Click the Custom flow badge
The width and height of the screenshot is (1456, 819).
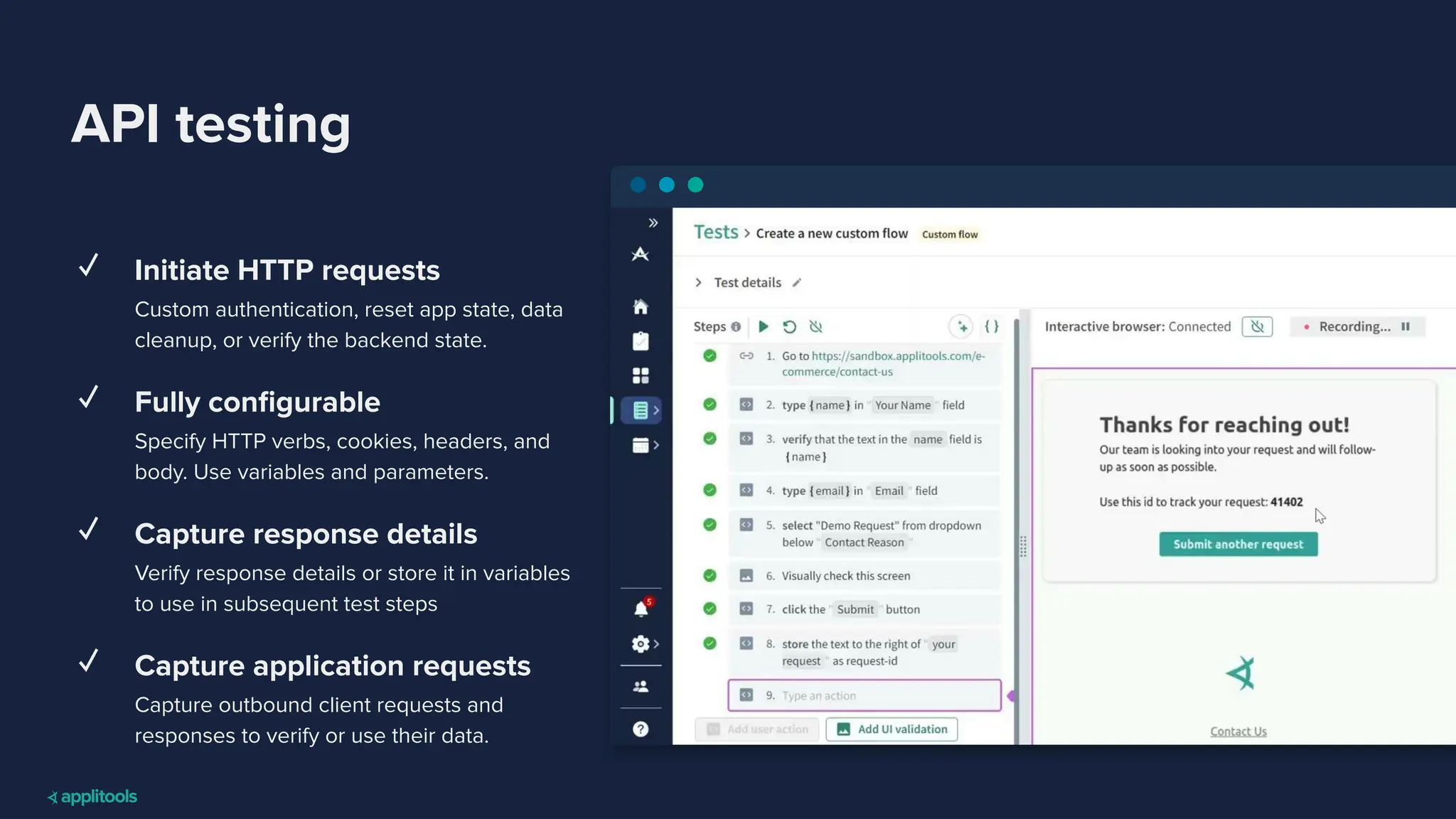[x=950, y=235]
